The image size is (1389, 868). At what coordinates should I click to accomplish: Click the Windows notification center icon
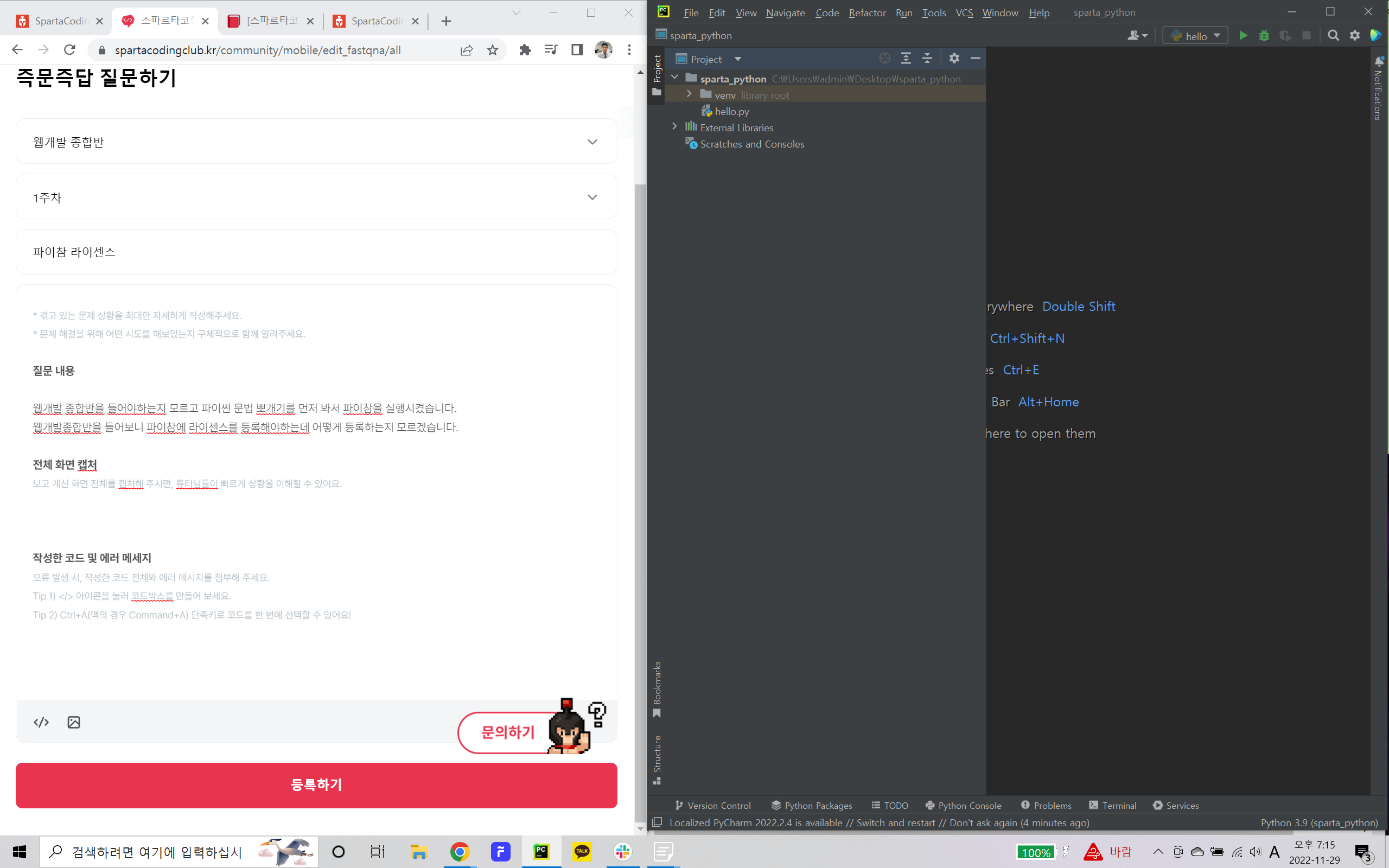click(1363, 853)
